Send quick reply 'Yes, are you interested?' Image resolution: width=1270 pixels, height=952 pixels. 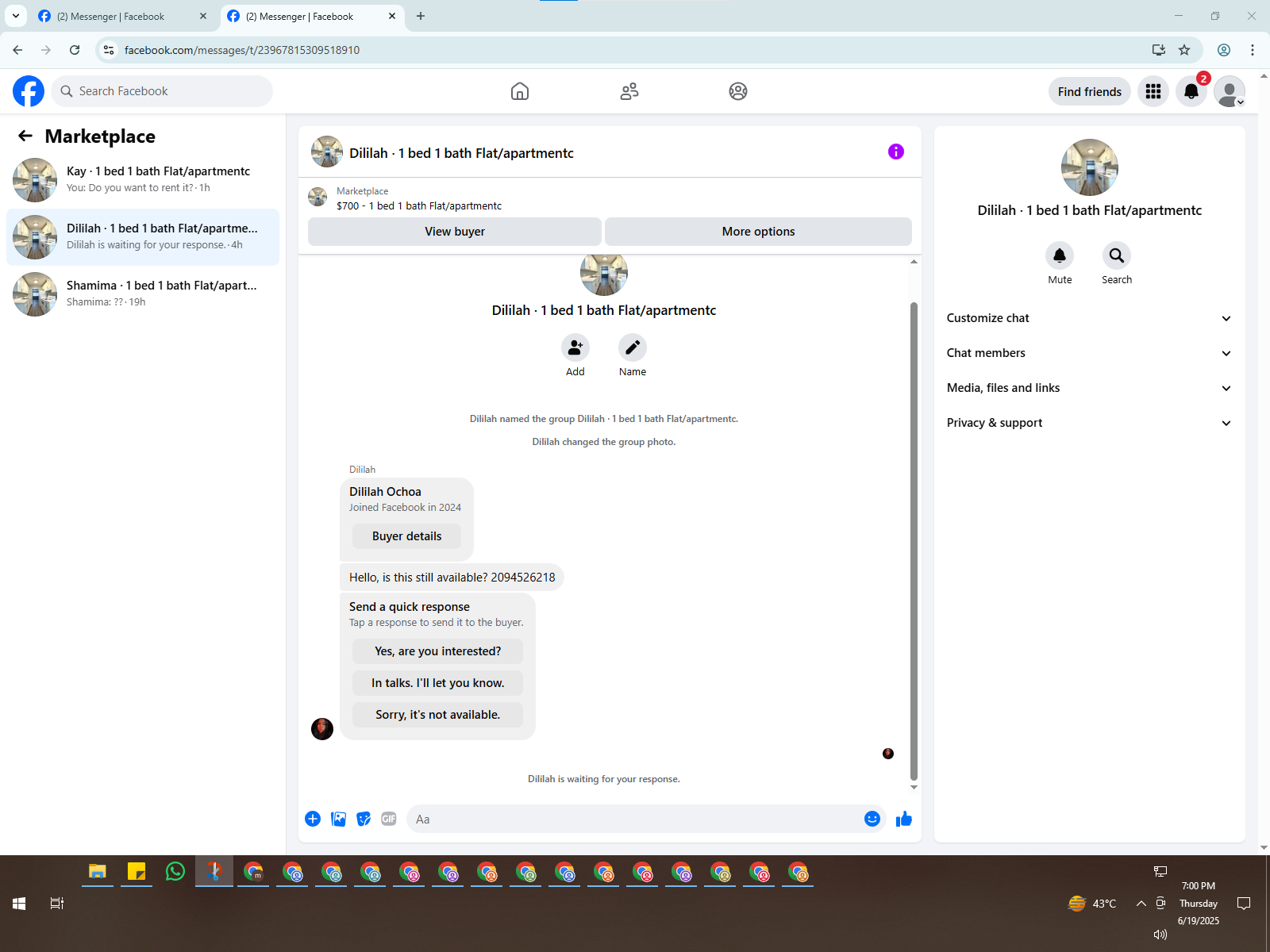tap(437, 651)
